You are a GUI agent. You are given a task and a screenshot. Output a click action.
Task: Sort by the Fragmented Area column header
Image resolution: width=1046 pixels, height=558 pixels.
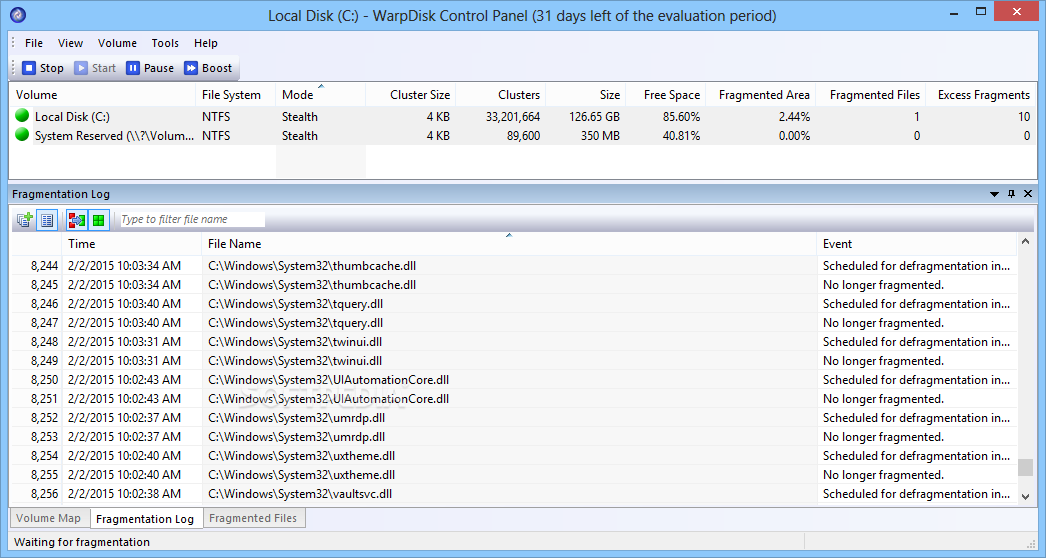click(x=760, y=95)
